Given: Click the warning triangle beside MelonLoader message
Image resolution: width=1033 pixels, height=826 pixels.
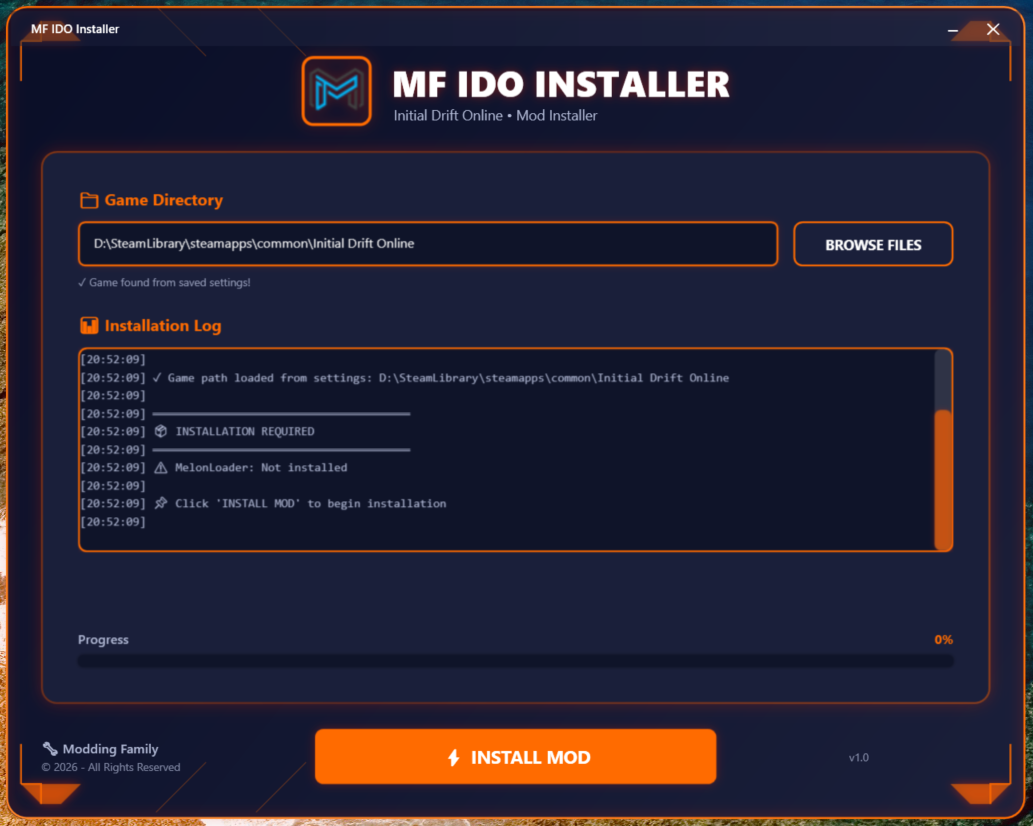Looking at the screenshot, I should point(159,467).
